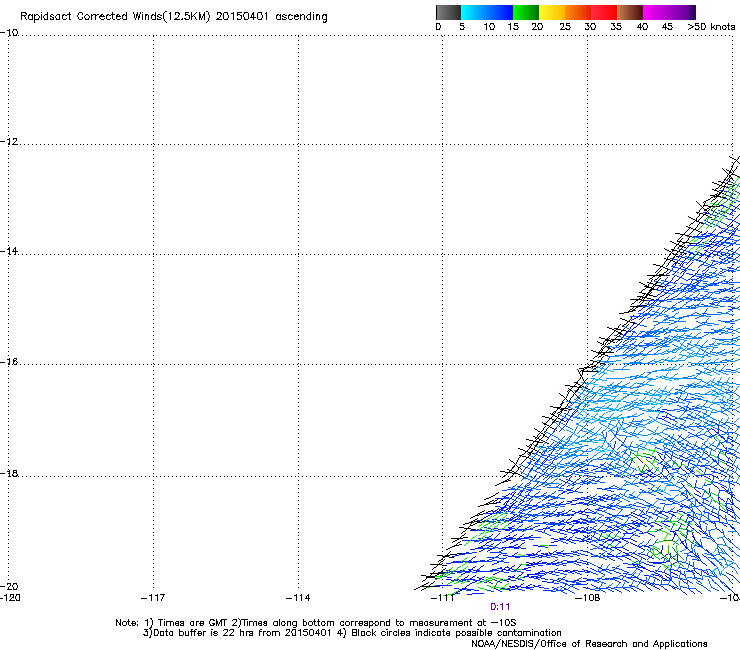Click the legend label '40'

pos(642,27)
